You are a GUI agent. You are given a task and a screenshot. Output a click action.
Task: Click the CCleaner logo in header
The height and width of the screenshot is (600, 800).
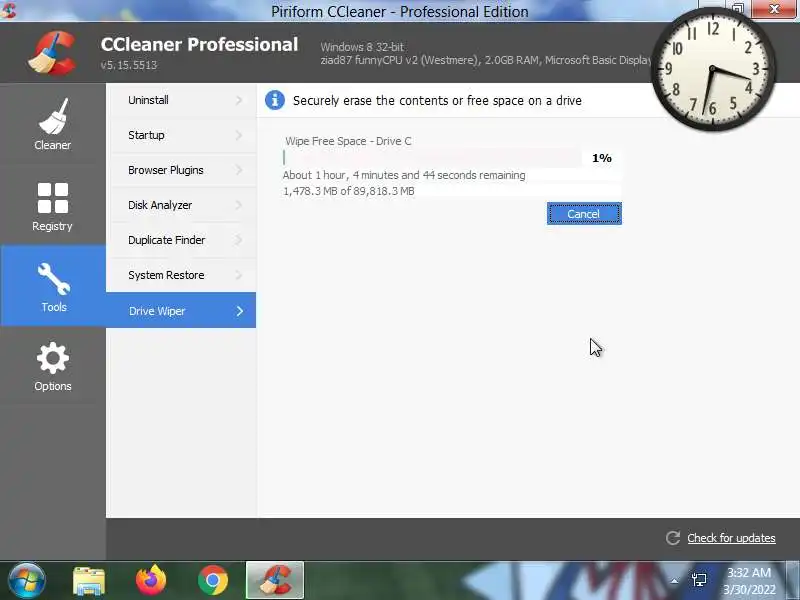click(53, 53)
